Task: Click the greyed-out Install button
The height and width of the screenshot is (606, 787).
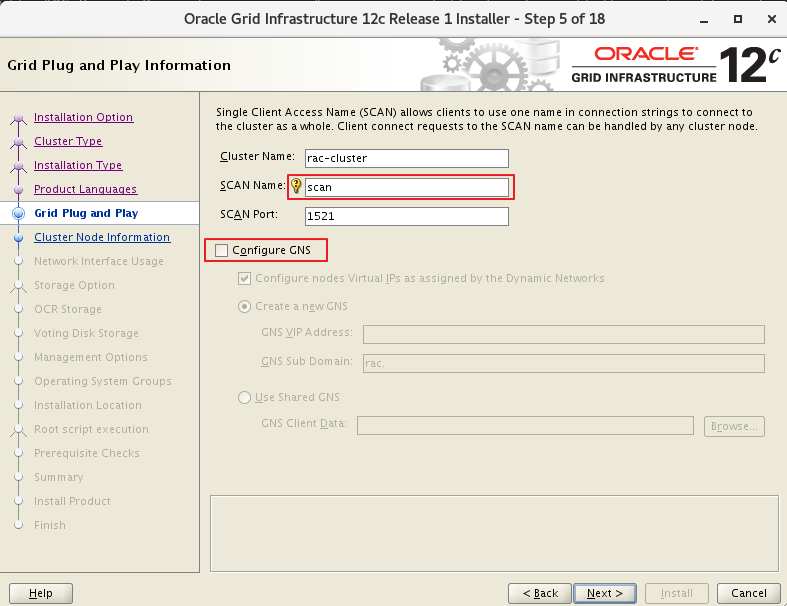Action: (677, 593)
